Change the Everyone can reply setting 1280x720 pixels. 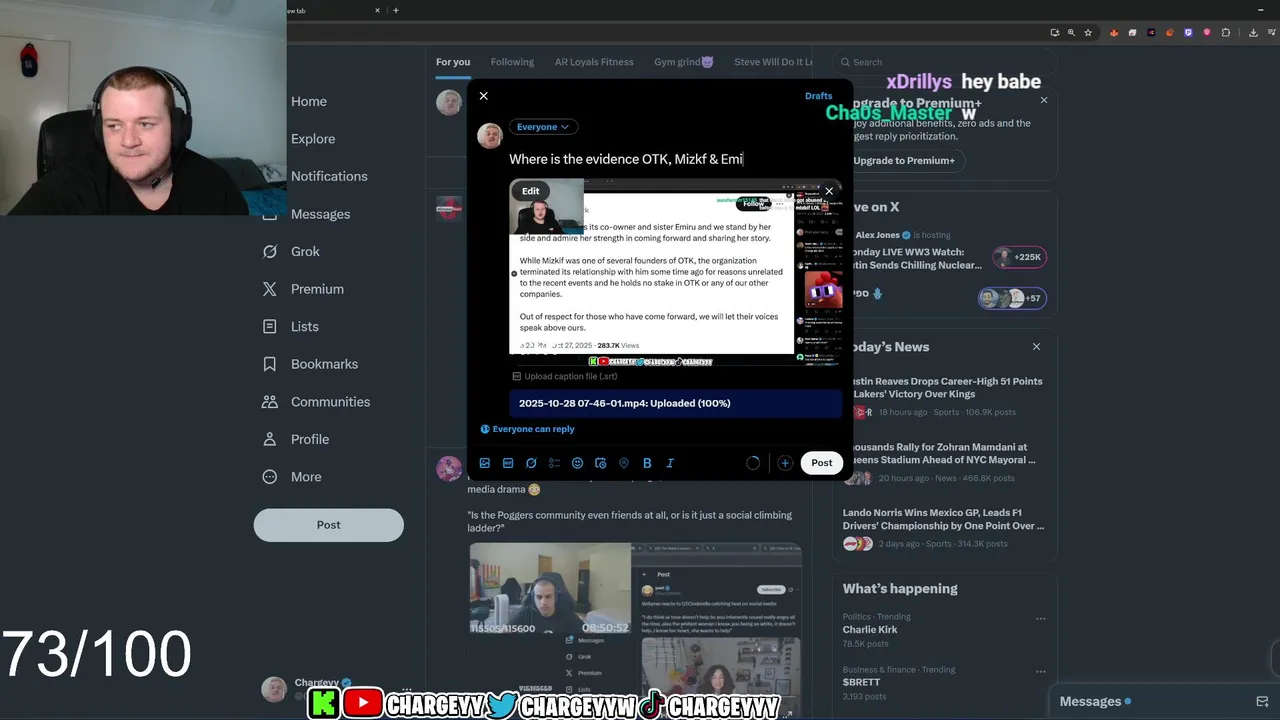(x=527, y=429)
